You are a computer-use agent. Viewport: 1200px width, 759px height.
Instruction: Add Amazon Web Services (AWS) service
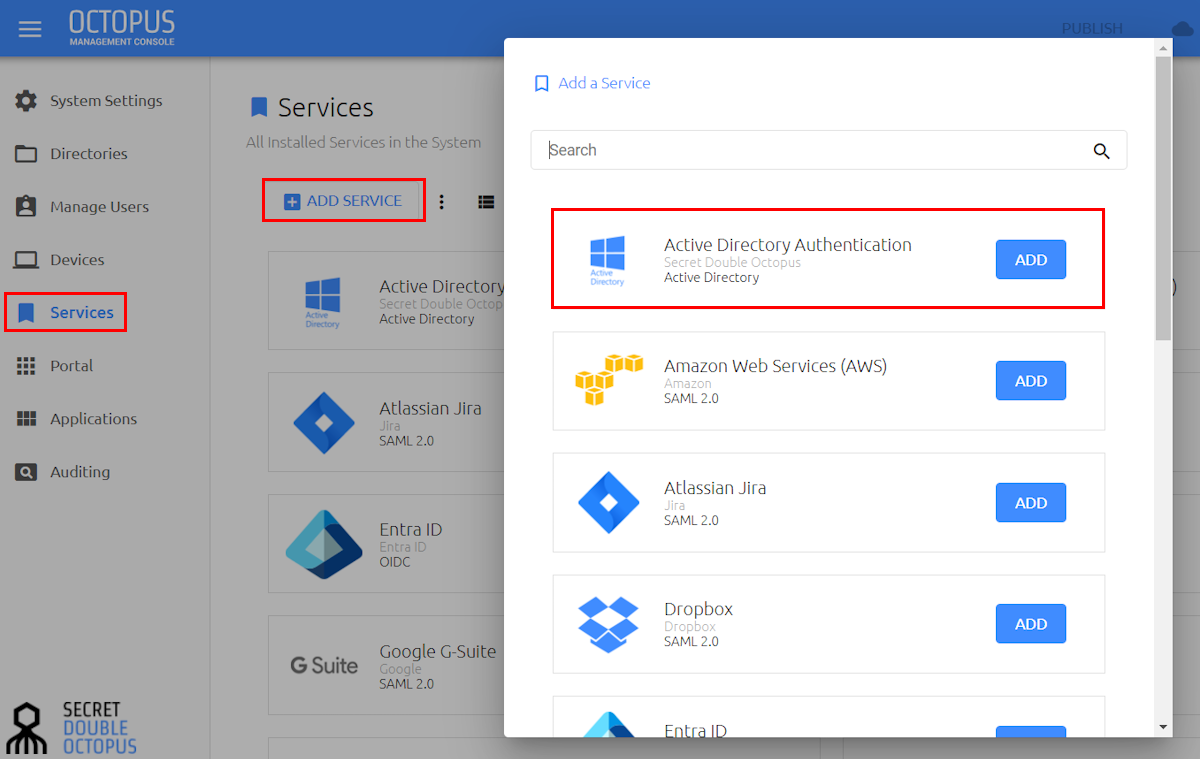point(1030,381)
